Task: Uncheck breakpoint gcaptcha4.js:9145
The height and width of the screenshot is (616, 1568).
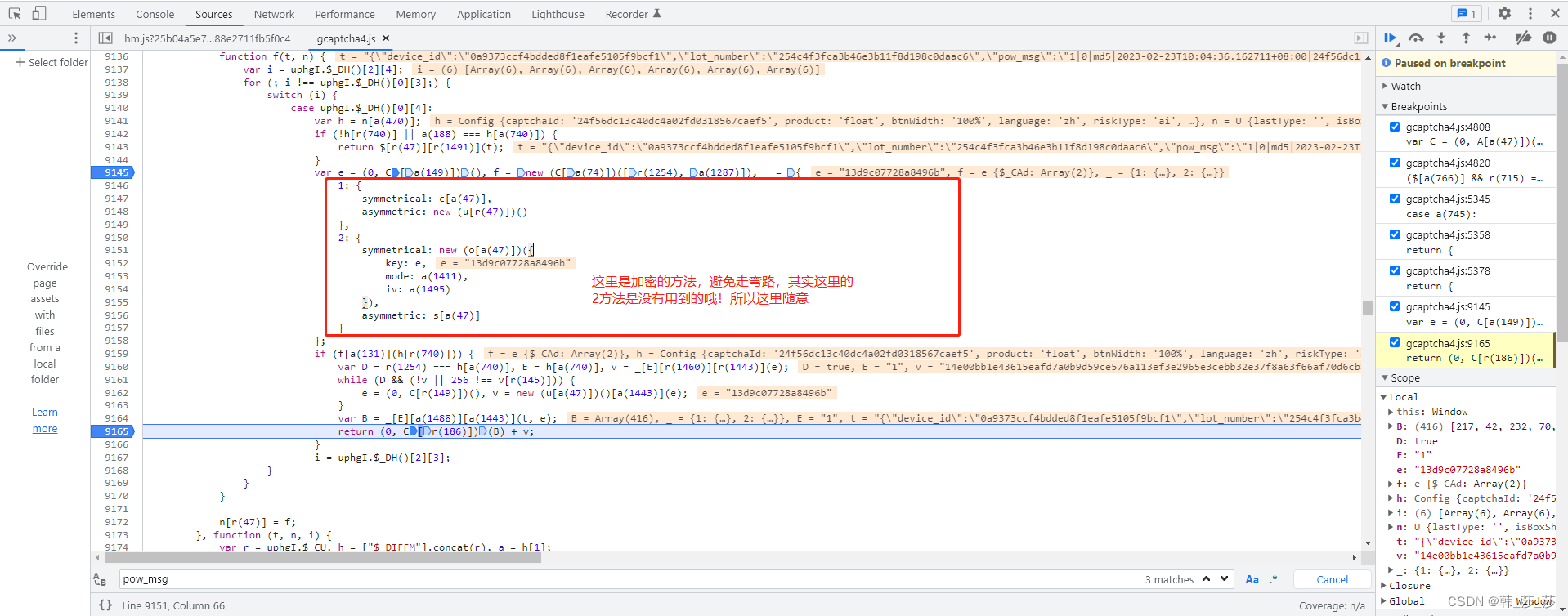Action: point(1395,306)
